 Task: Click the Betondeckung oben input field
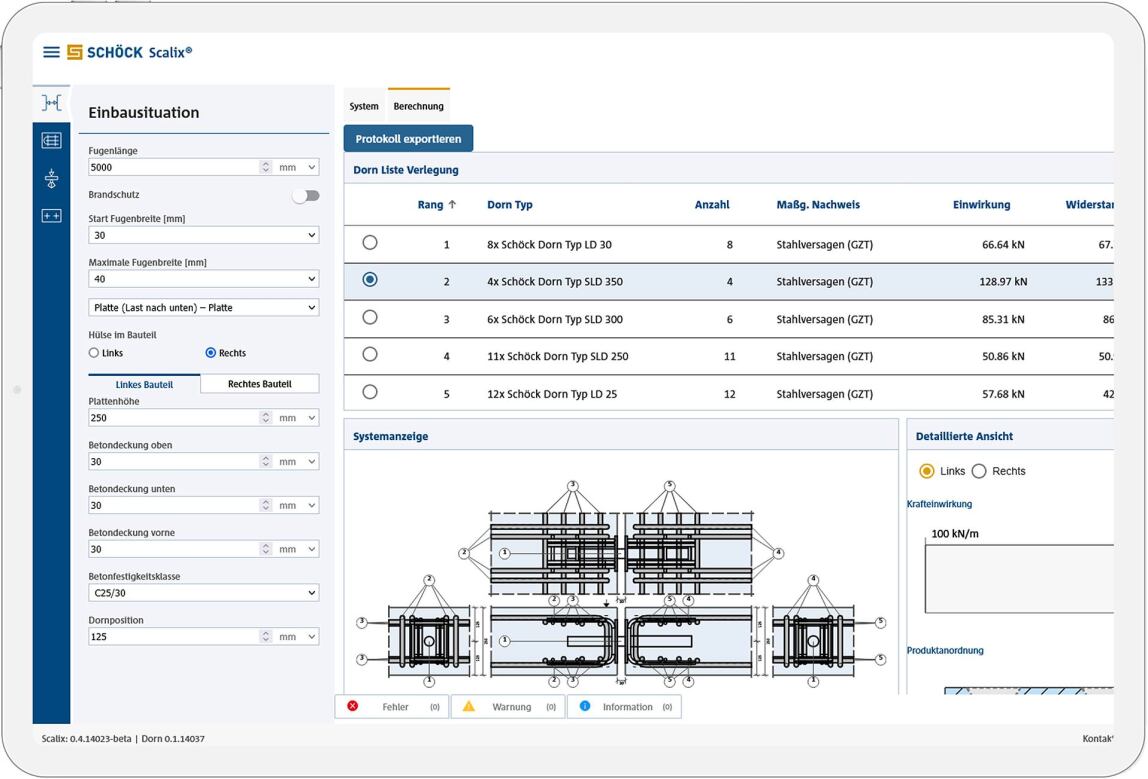tap(174, 461)
